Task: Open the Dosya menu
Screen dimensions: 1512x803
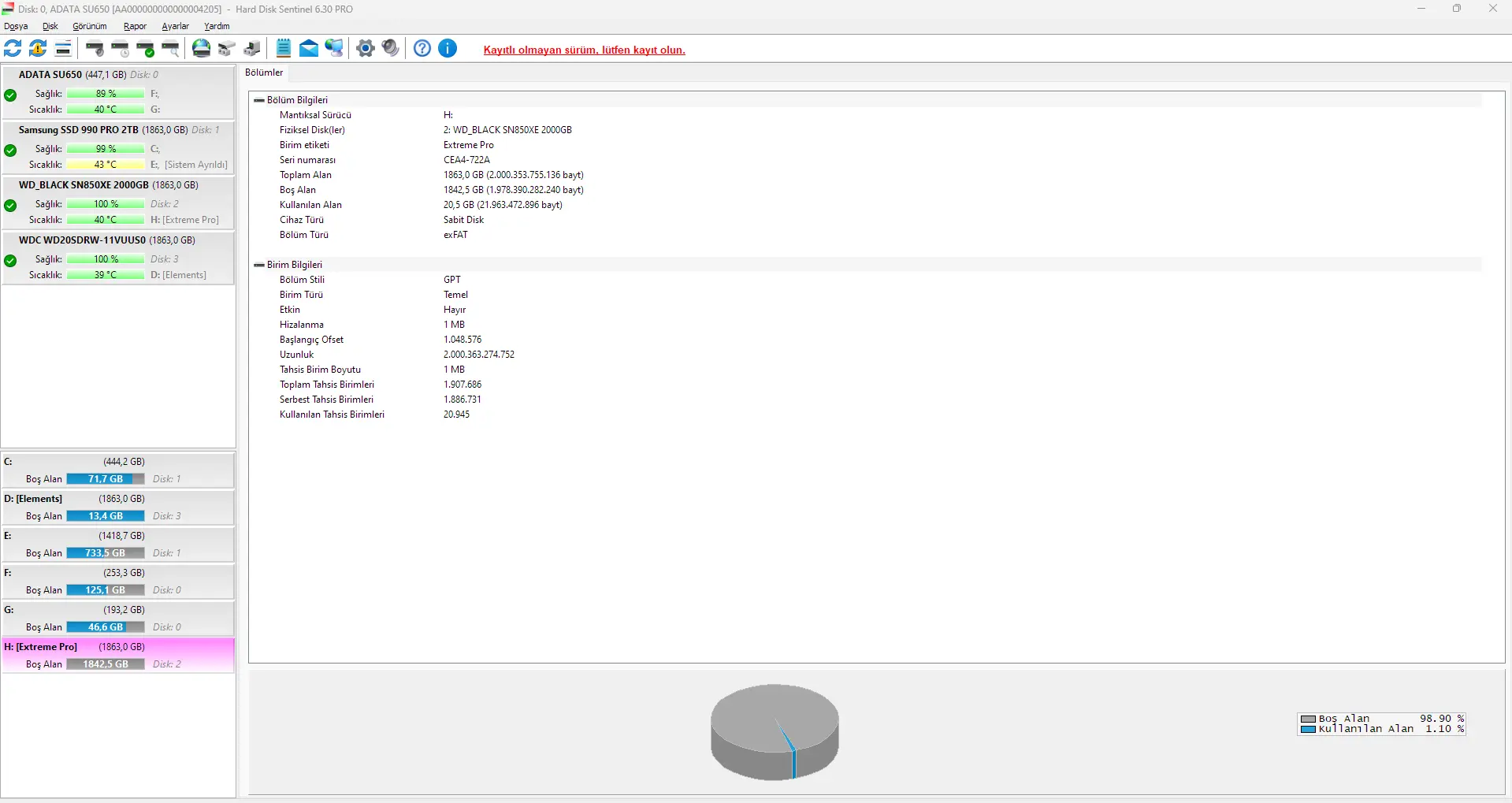Action: click(16, 26)
